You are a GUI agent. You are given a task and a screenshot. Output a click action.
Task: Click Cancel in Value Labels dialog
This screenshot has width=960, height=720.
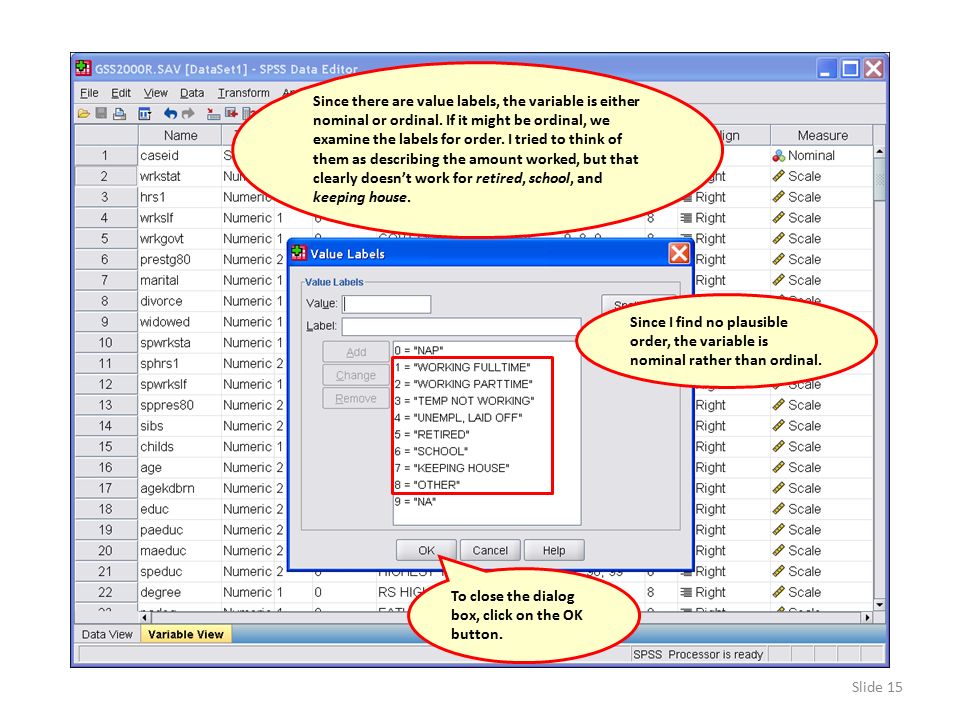coord(490,550)
